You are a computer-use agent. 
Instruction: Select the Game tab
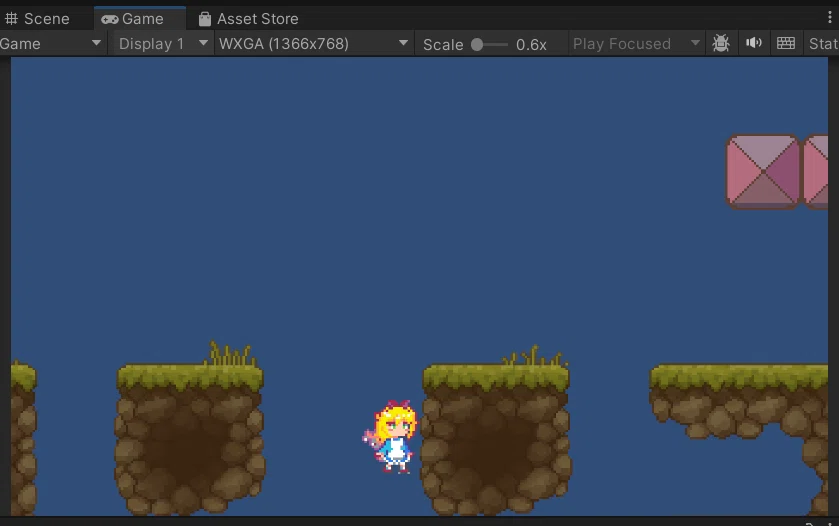139,19
